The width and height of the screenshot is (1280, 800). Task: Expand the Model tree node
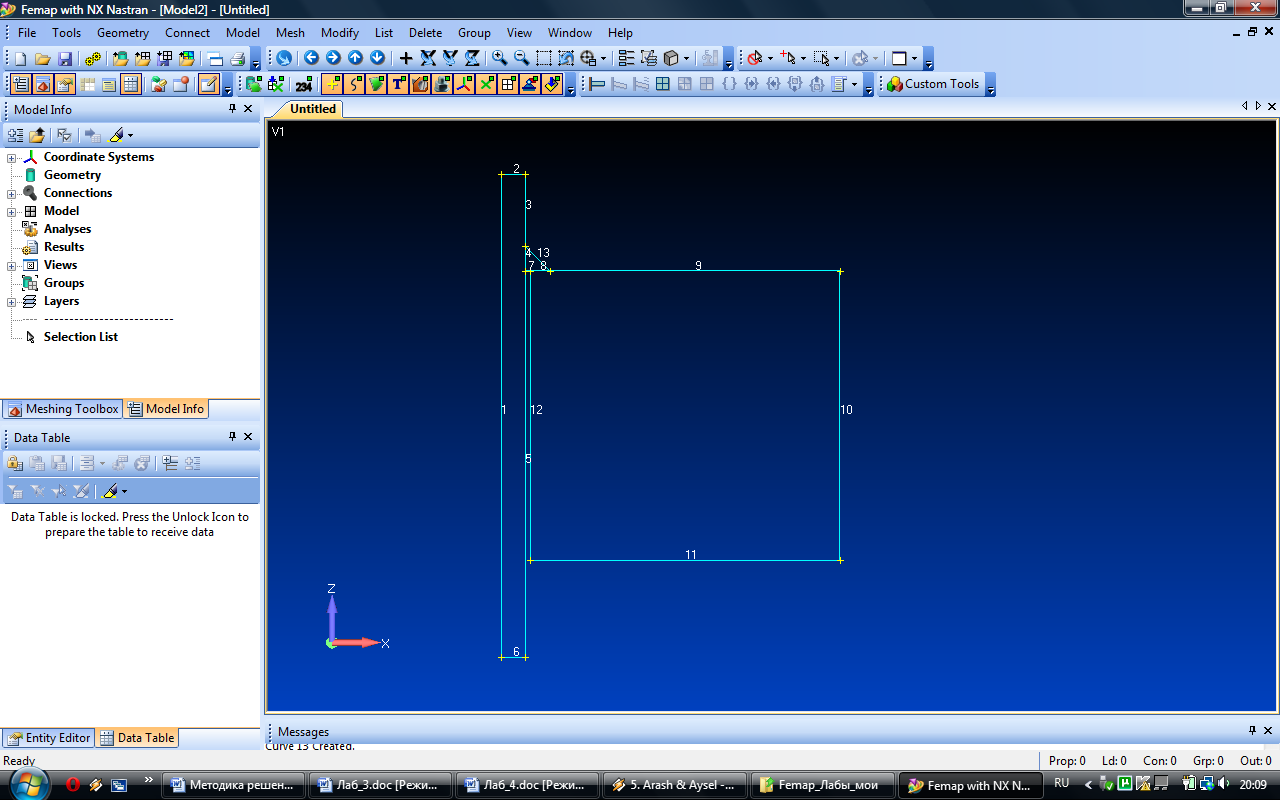[12, 212]
